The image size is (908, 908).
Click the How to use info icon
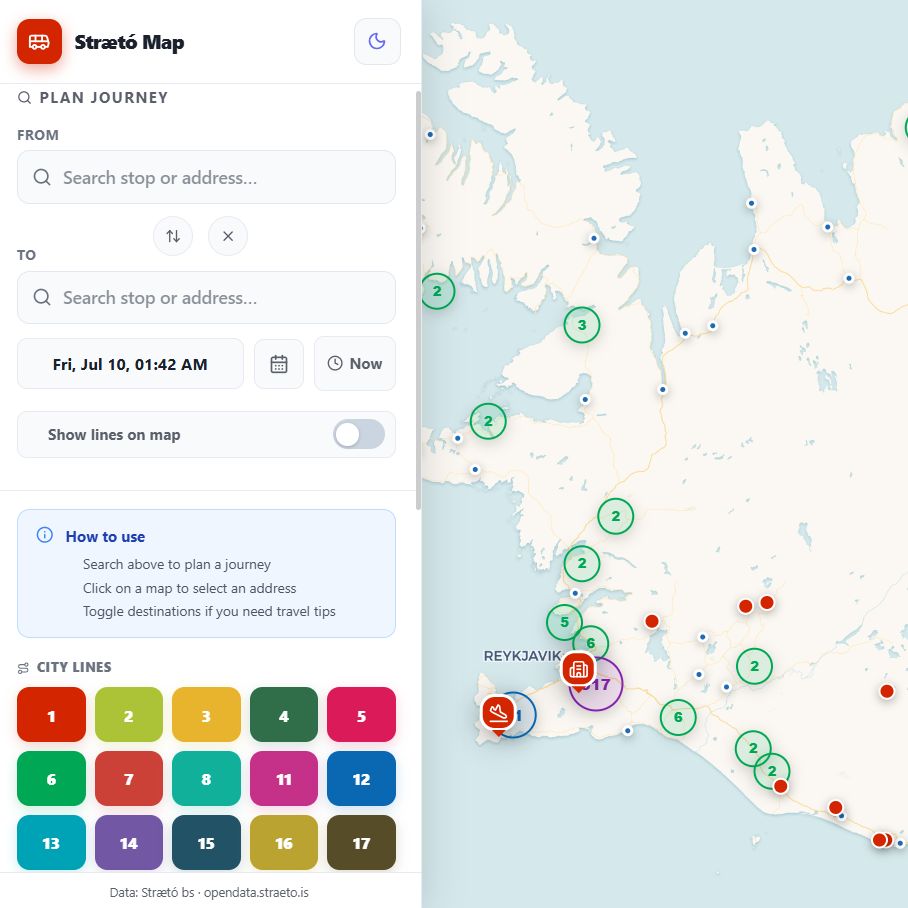tap(45, 535)
